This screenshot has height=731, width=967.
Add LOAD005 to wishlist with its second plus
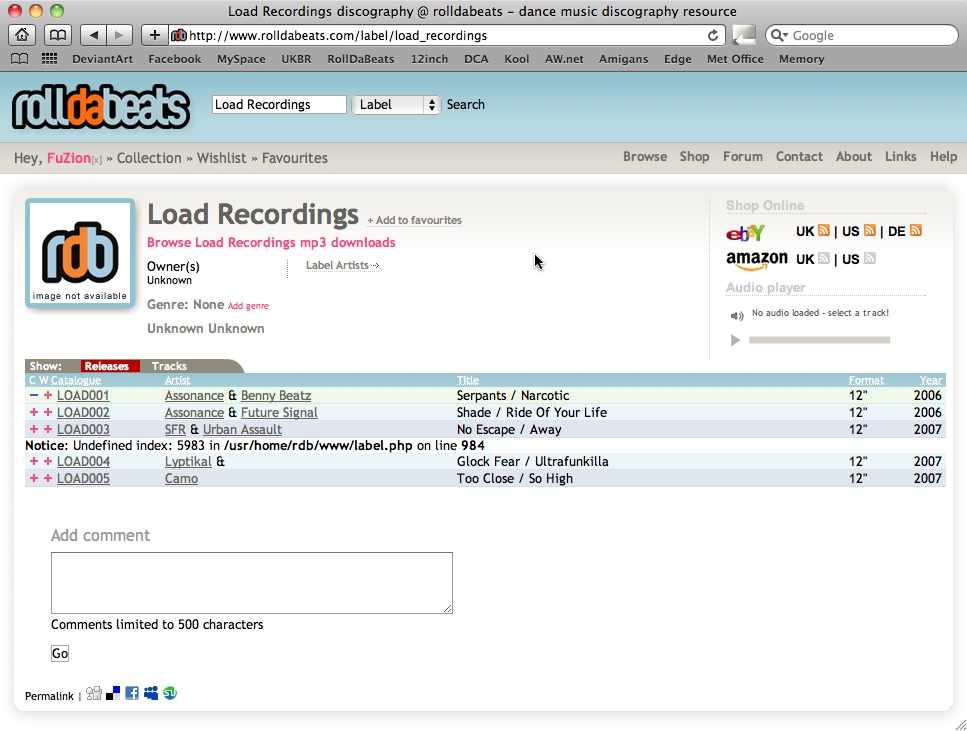click(47, 479)
